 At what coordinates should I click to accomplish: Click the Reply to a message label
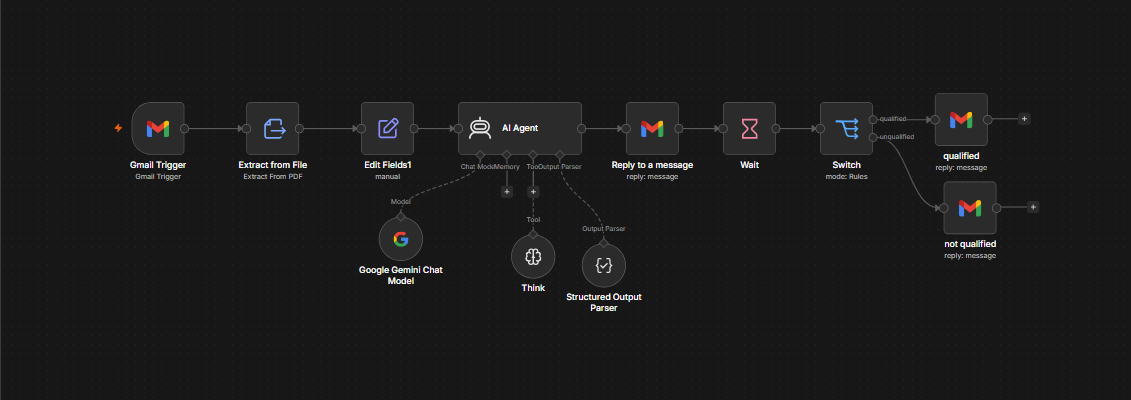(652, 165)
